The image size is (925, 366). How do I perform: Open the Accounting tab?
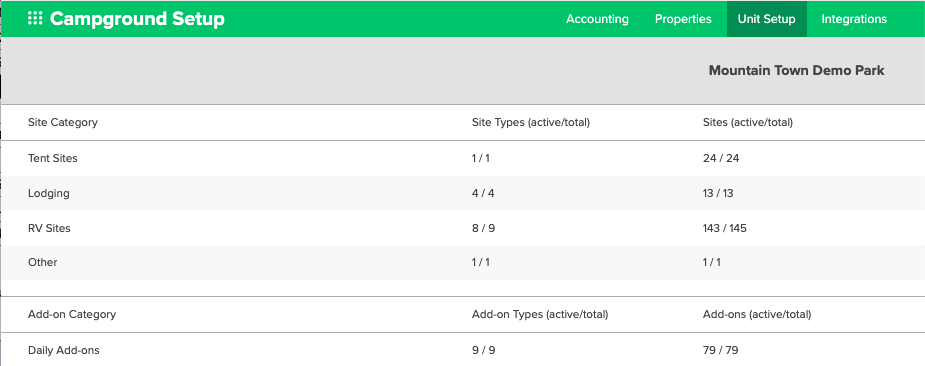click(597, 19)
